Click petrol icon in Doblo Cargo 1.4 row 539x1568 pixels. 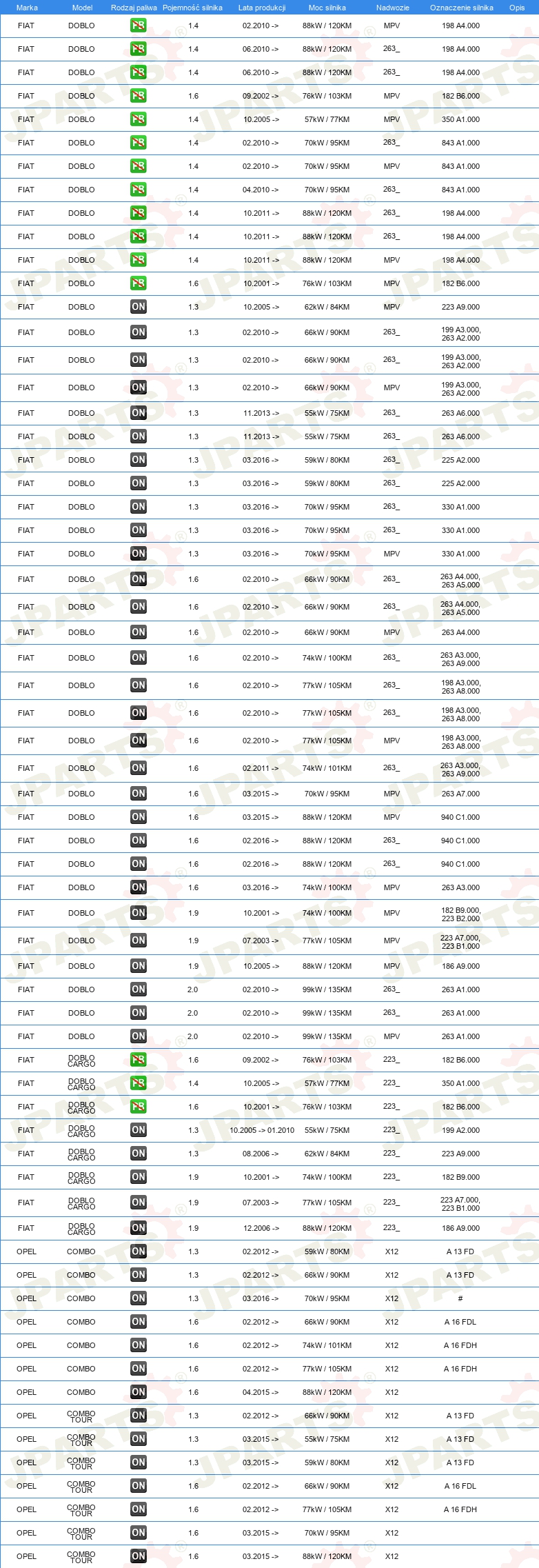138,1083
